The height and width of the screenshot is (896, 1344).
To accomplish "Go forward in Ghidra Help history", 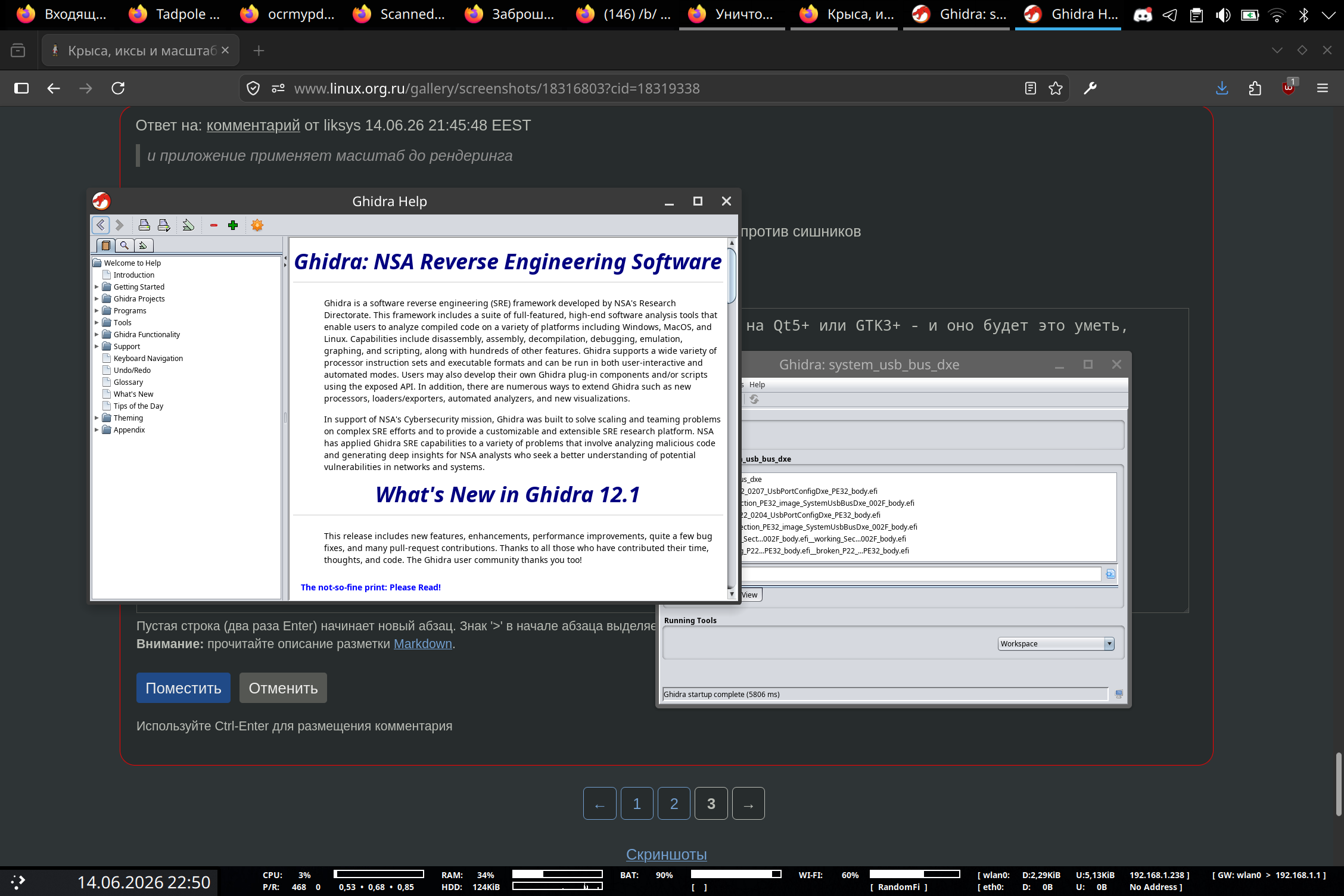I will coord(120,225).
